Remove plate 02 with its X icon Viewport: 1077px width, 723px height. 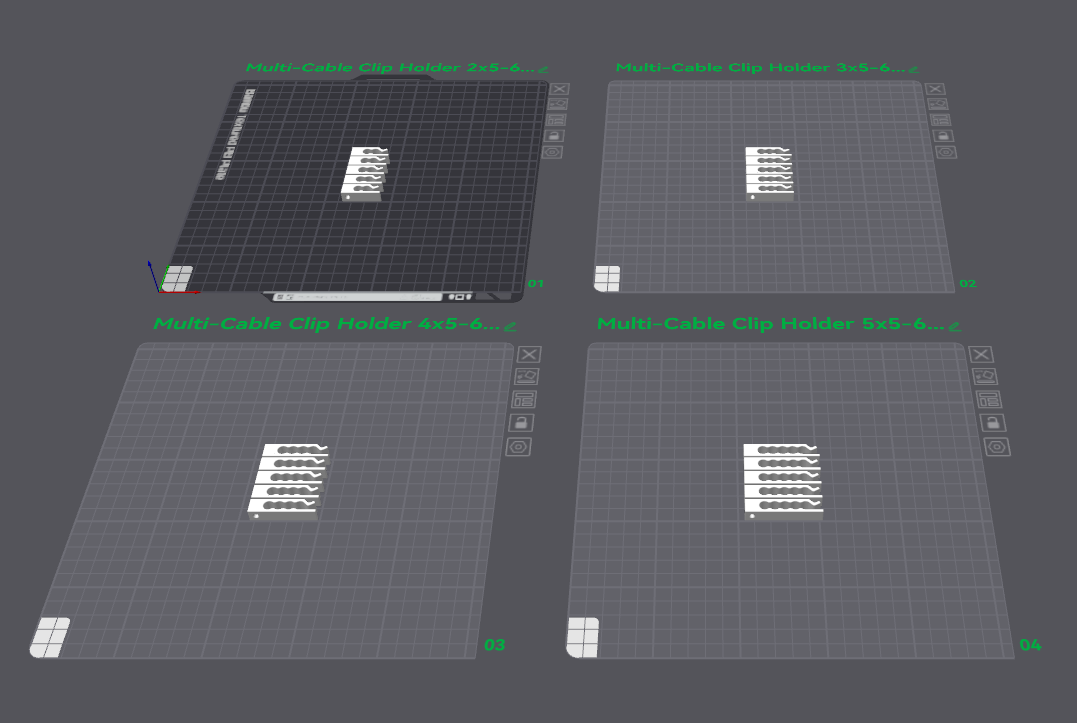click(935, 89)
